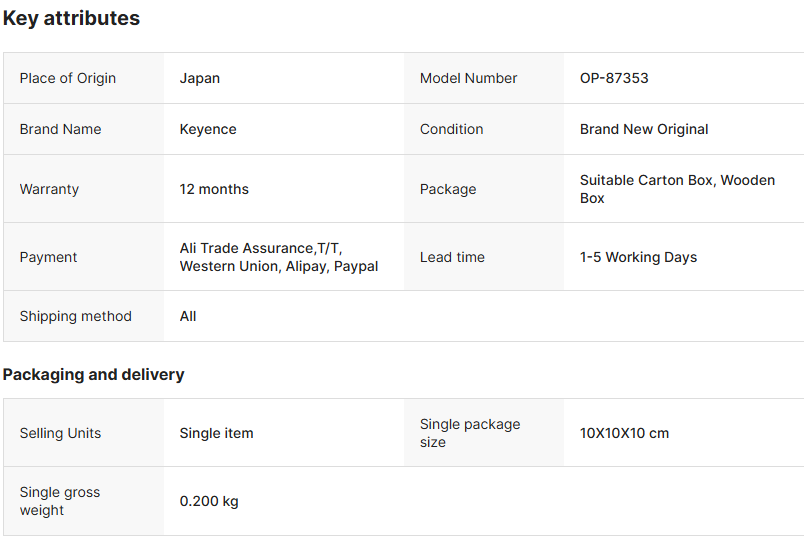Select the 0.200 kg weight value
The width and height of the screenshot is (804, 538).
click(x=209, y=501)
